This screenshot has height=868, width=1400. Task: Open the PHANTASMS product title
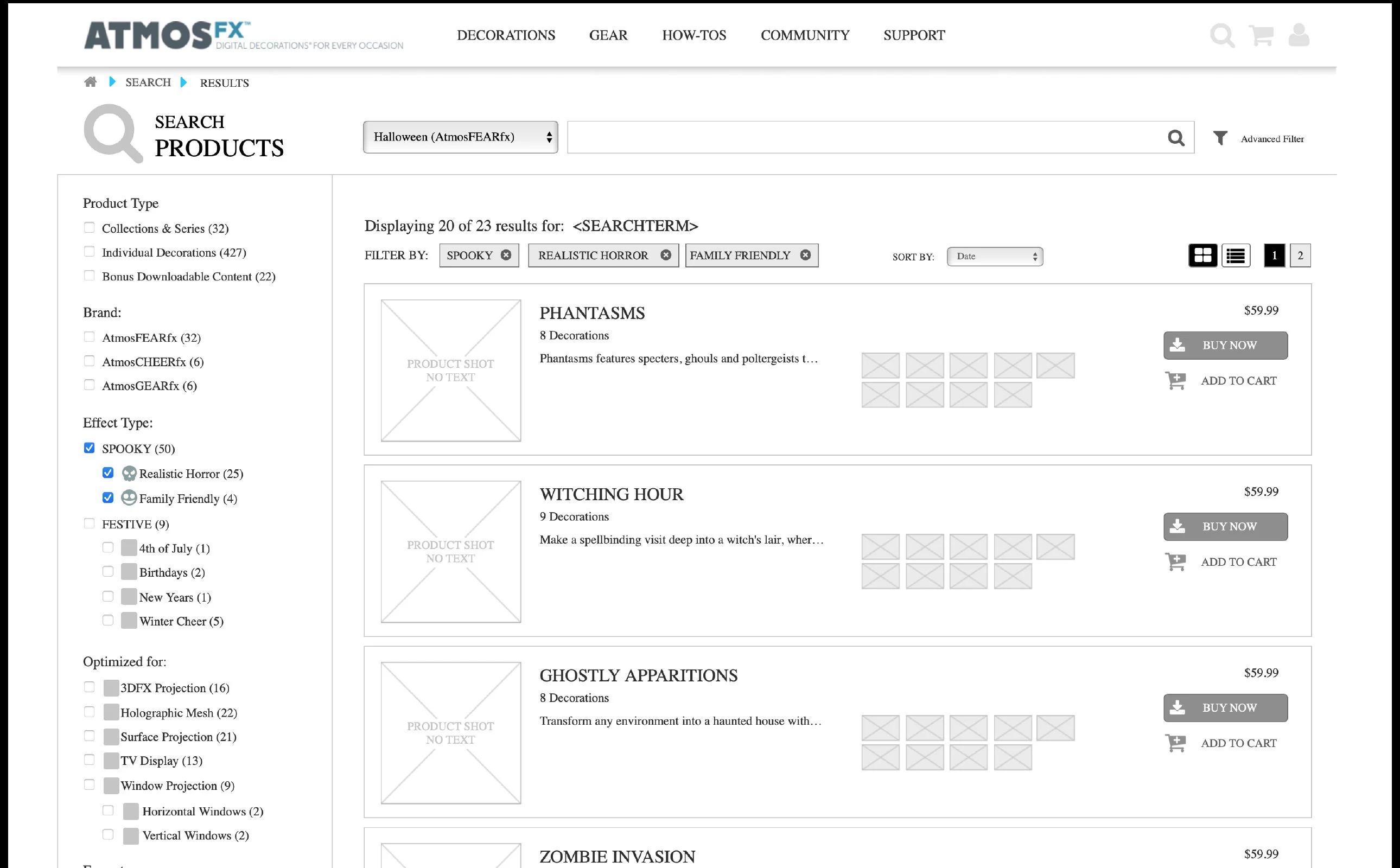[592, 314]
